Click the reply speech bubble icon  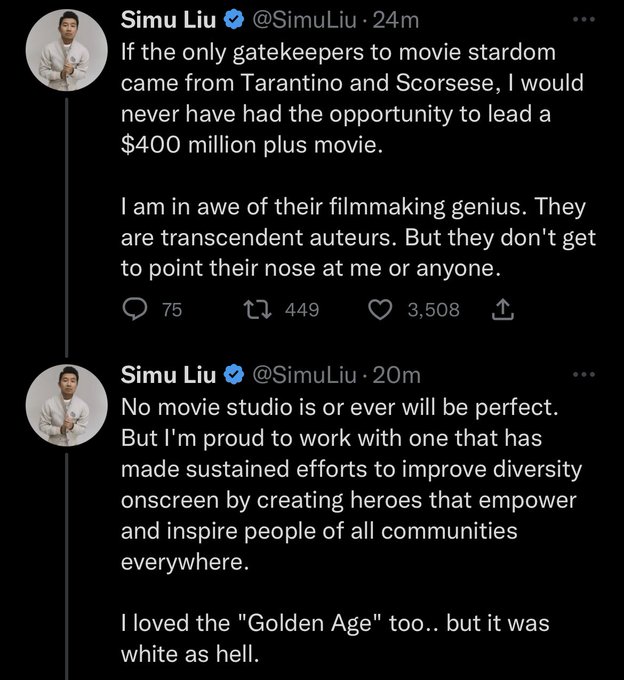(135, 311)
